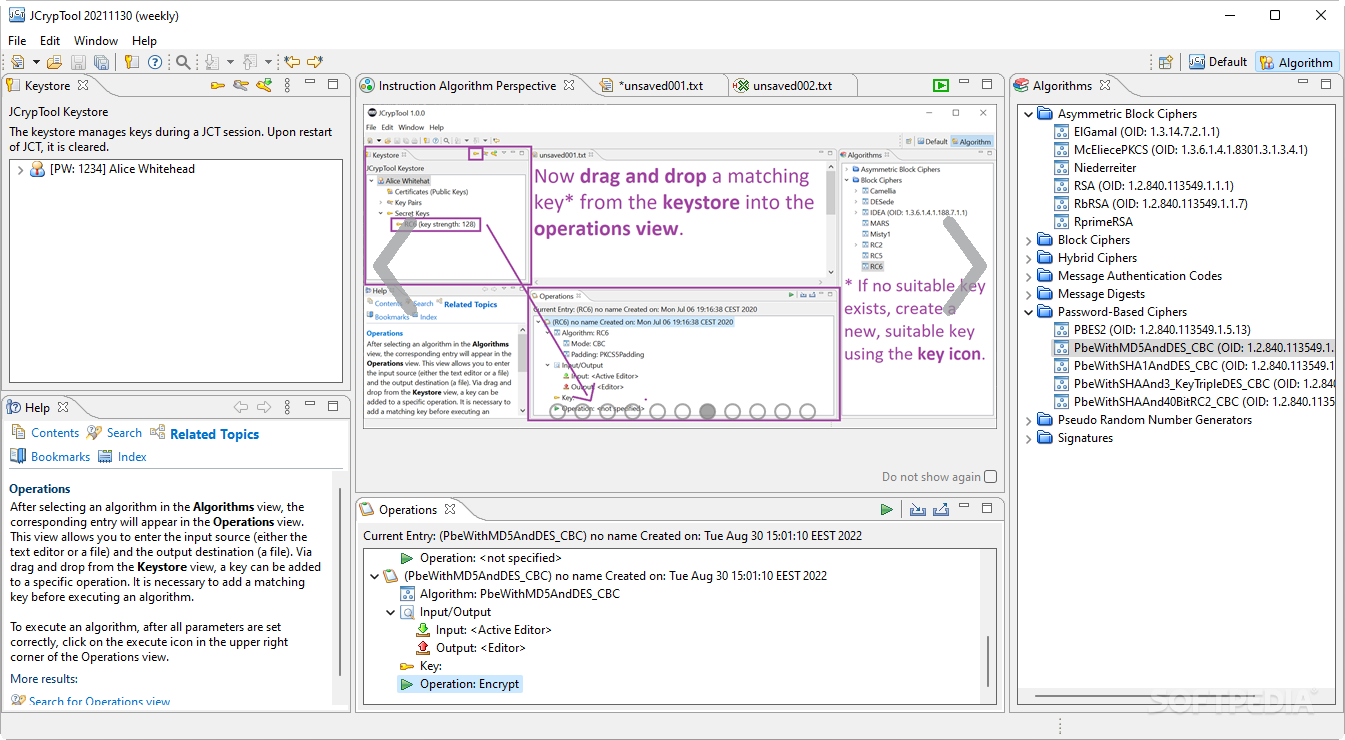Click the single floppy Save icon
The image size is (1345, 740).
pyautogui.click(x=78, y=62)
